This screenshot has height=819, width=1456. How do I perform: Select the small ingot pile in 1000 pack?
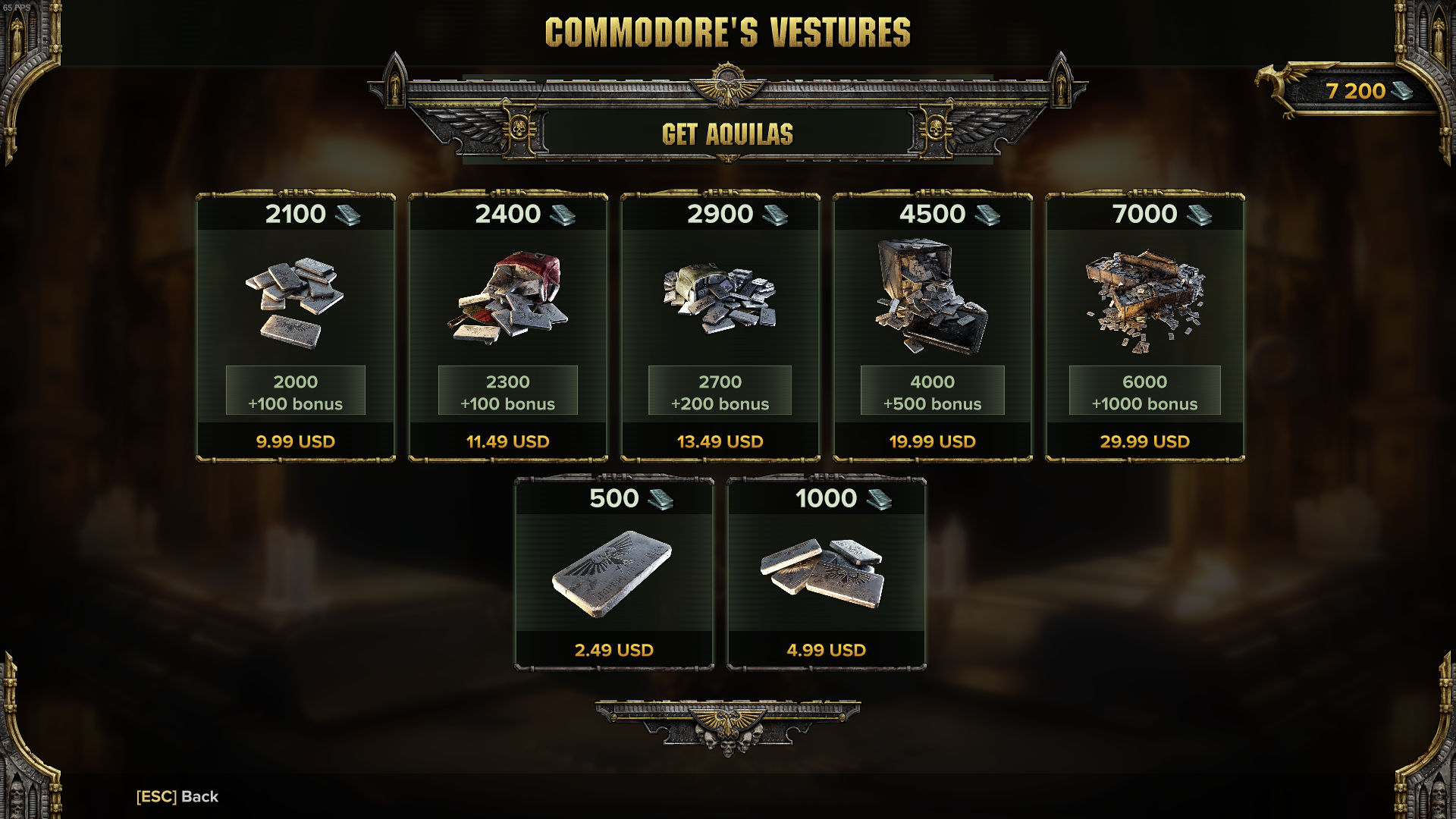[824, 573]
